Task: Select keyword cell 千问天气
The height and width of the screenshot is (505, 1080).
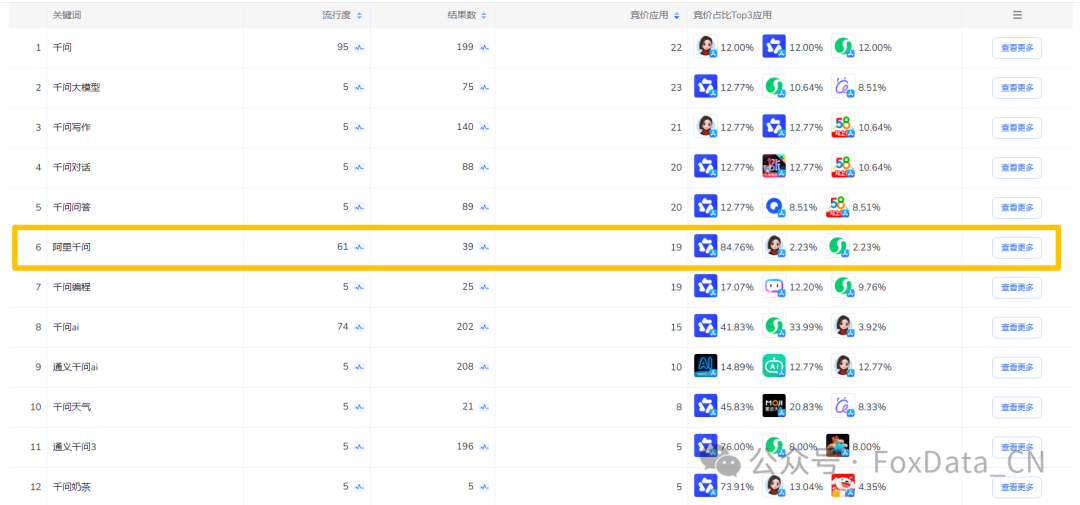Action: 72,407
